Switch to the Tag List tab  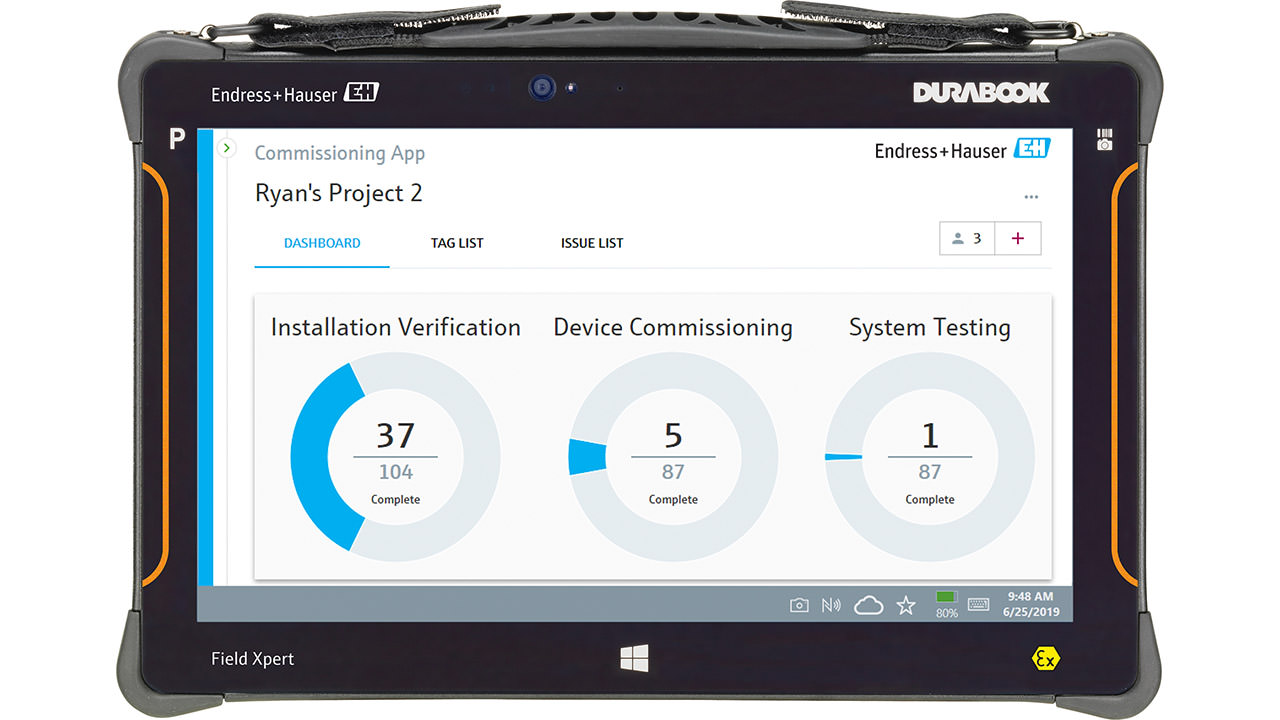click(457, 243)
